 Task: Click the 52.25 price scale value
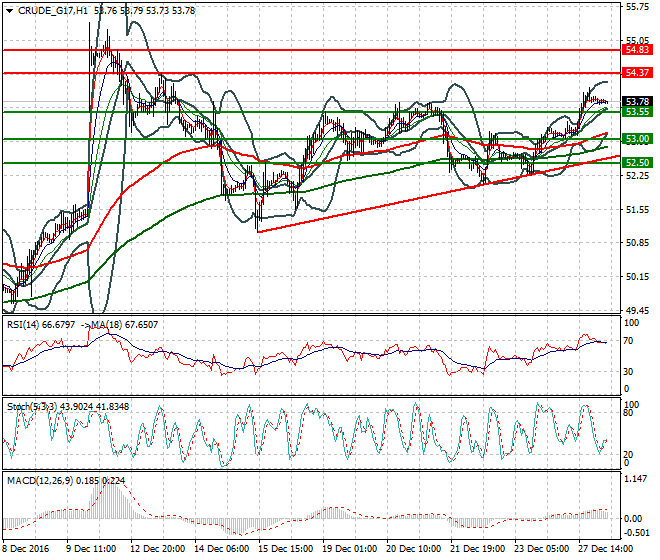[637, 176]
